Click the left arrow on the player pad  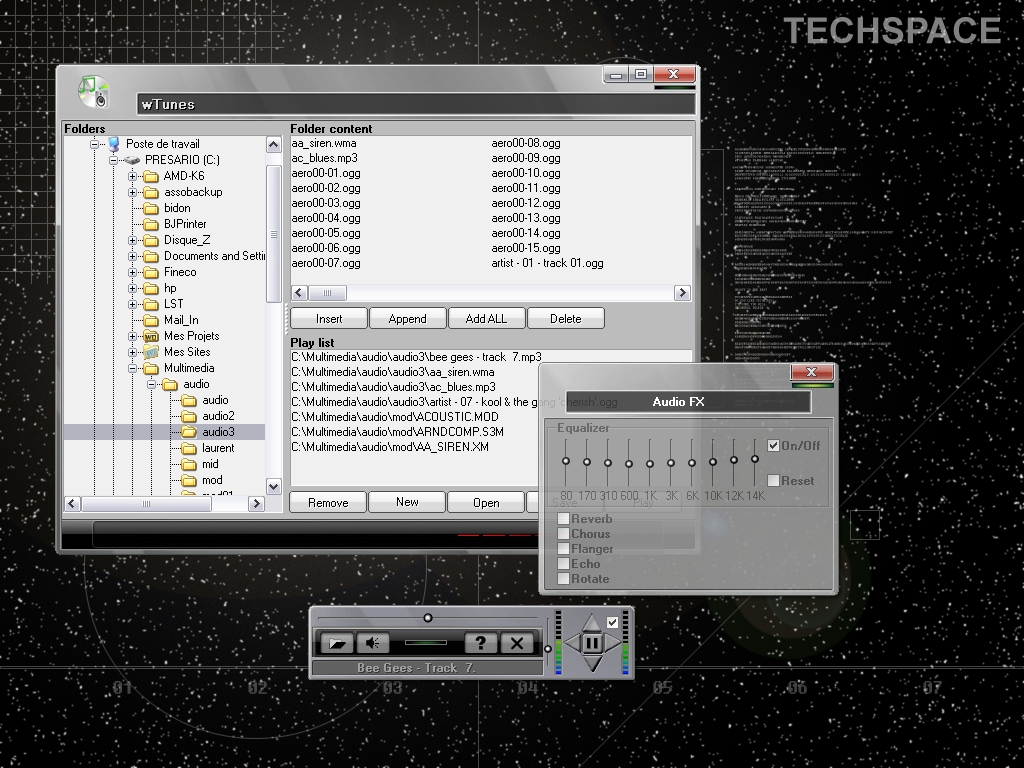coord(571,643)
